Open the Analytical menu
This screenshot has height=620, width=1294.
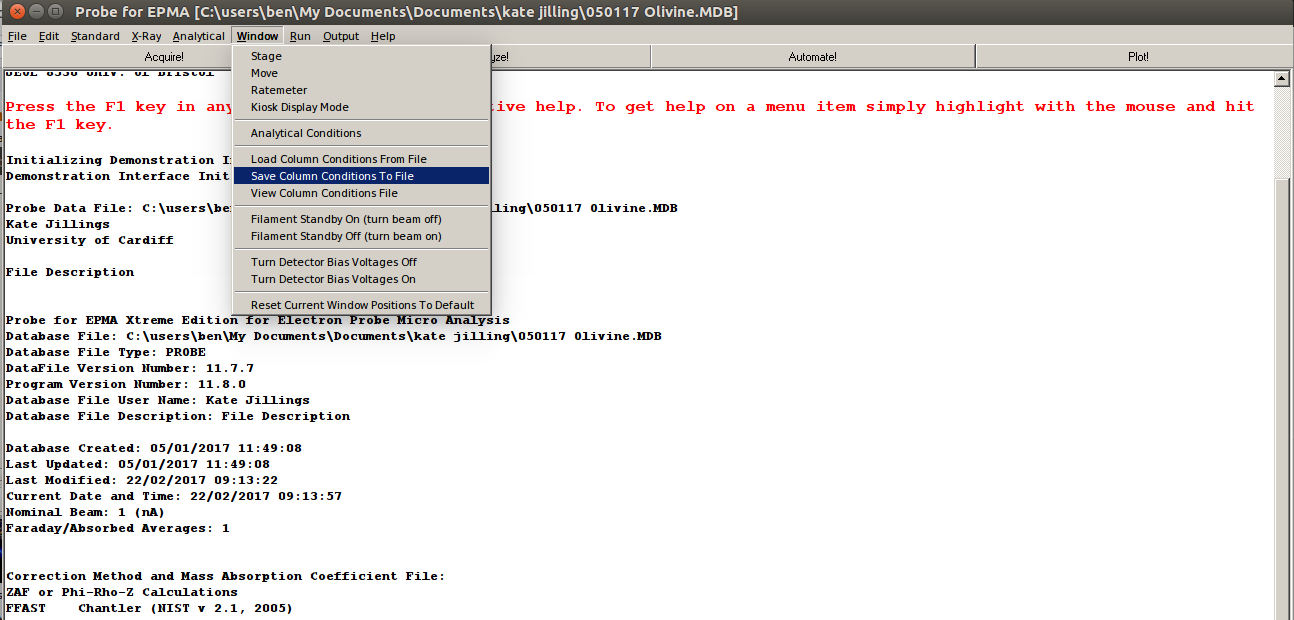click(198, 36)
